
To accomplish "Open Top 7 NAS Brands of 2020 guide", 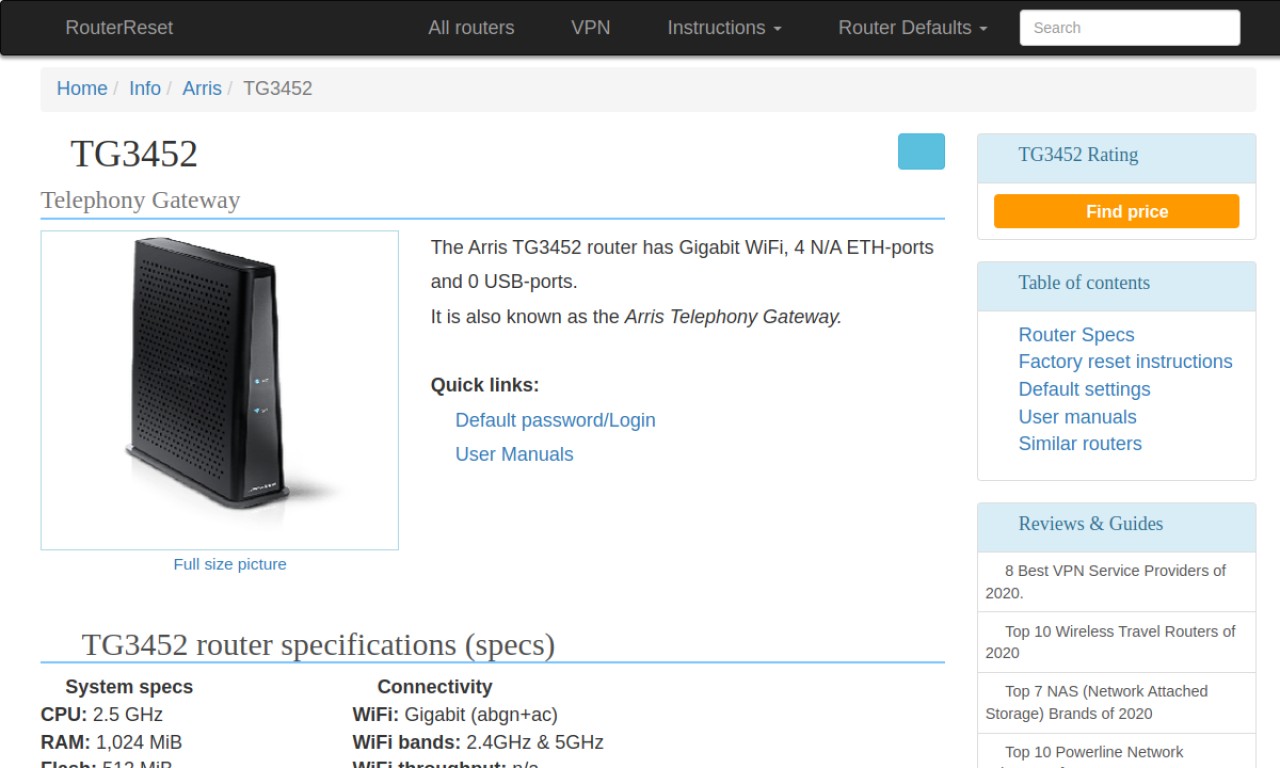I will (1116, 702).
